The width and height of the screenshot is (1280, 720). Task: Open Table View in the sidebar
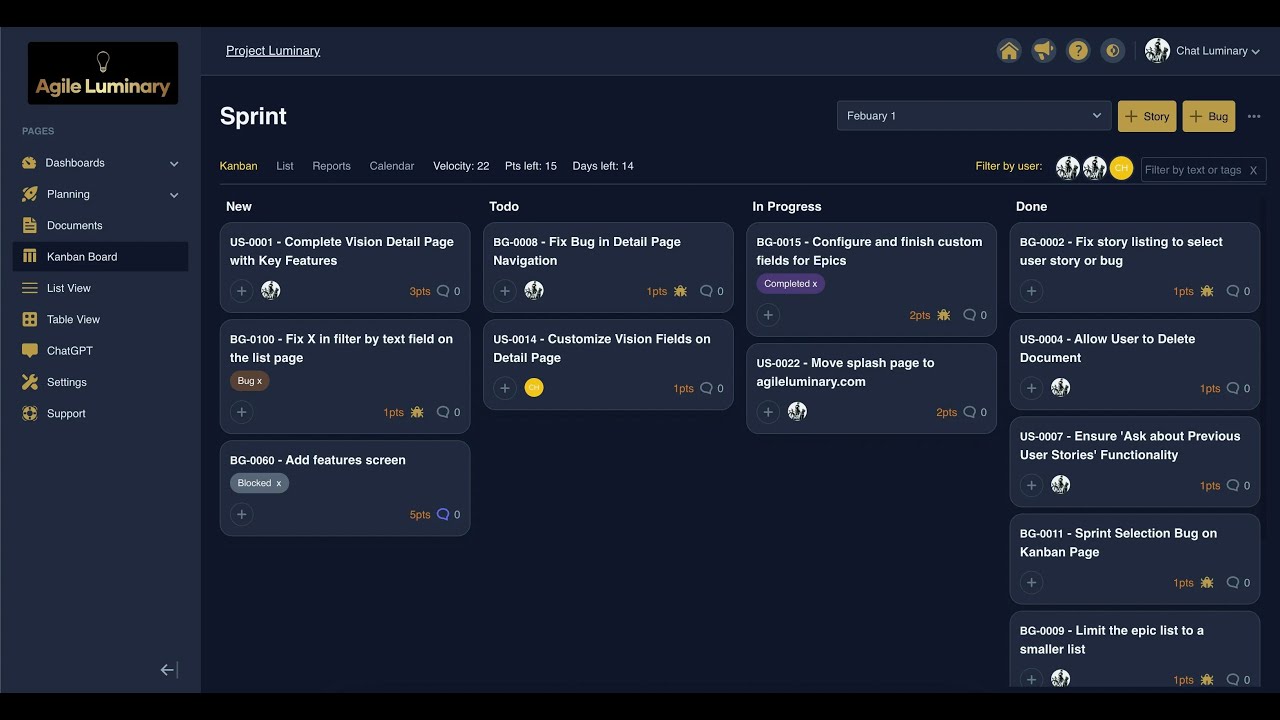[x=100, y=319]
